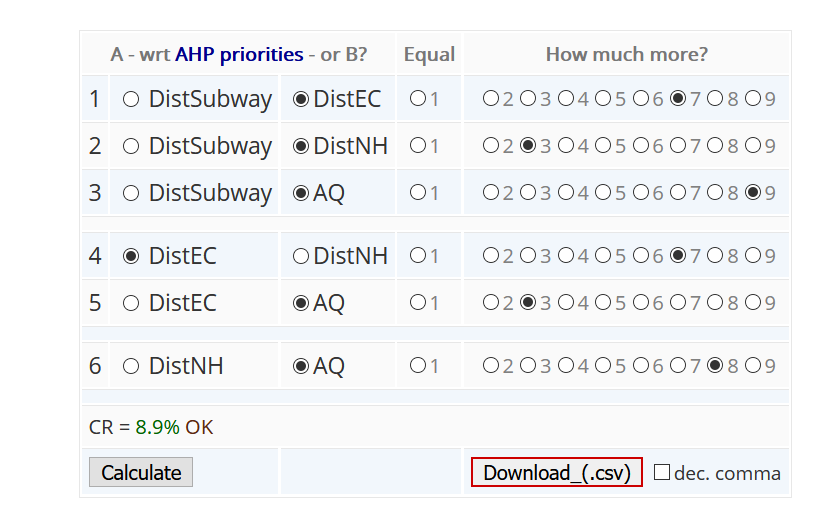Select Equal 1 in row 6
Viewport: 837px width, 508px height.
tap(418, 367)
